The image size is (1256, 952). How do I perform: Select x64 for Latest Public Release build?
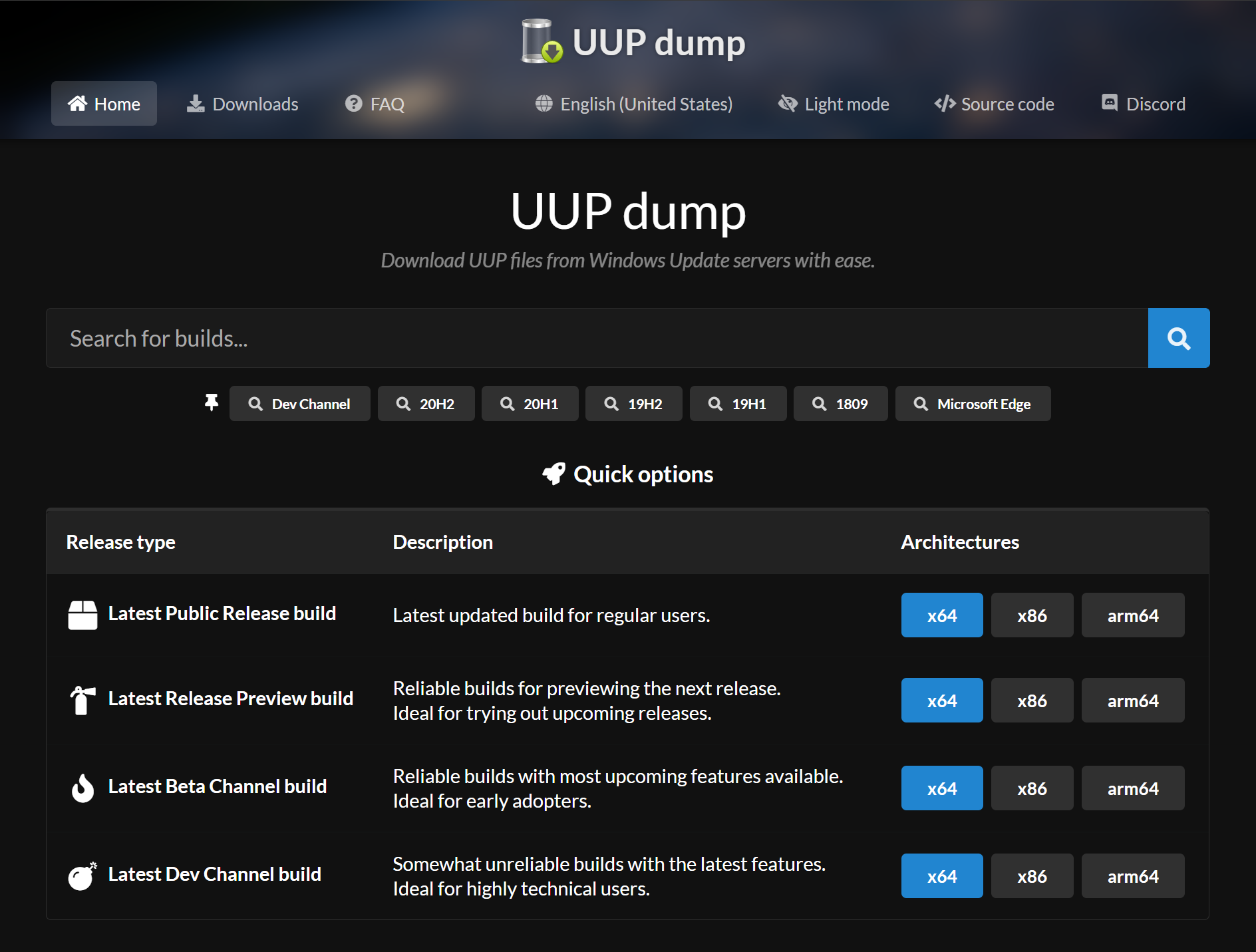pyautogui.click(x=942, y=615)
